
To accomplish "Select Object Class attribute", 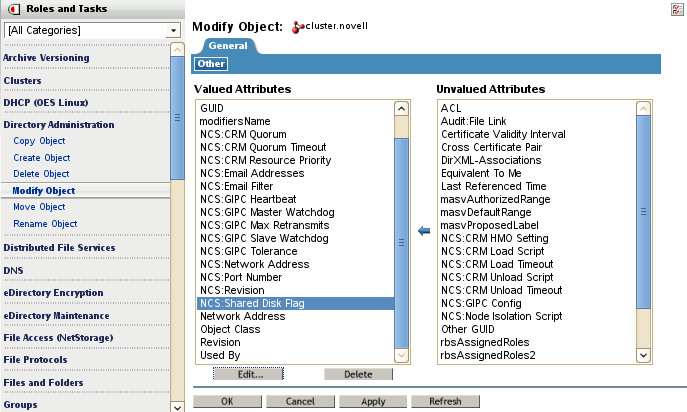I will click(295, 329).
